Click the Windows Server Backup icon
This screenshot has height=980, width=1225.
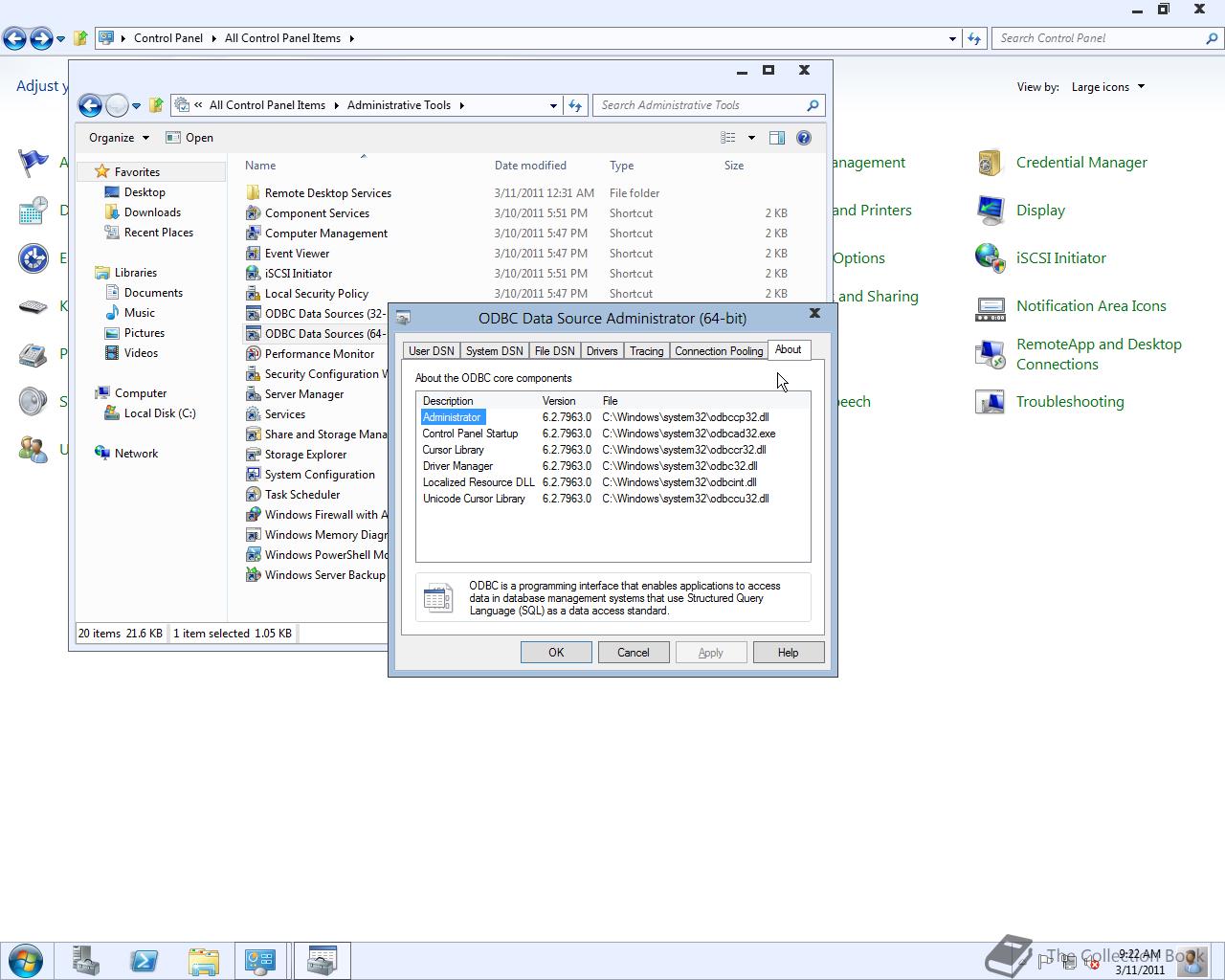point(253,575)
